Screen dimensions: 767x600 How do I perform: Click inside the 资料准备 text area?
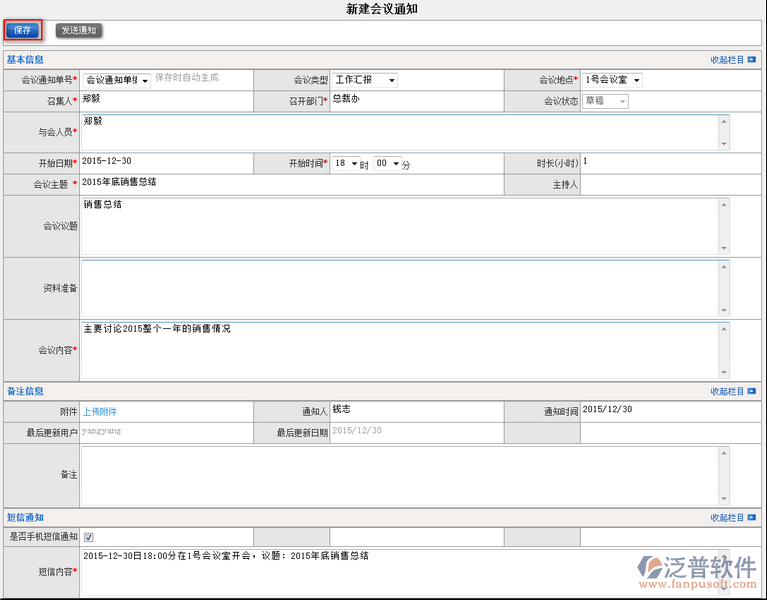point(400,288)
